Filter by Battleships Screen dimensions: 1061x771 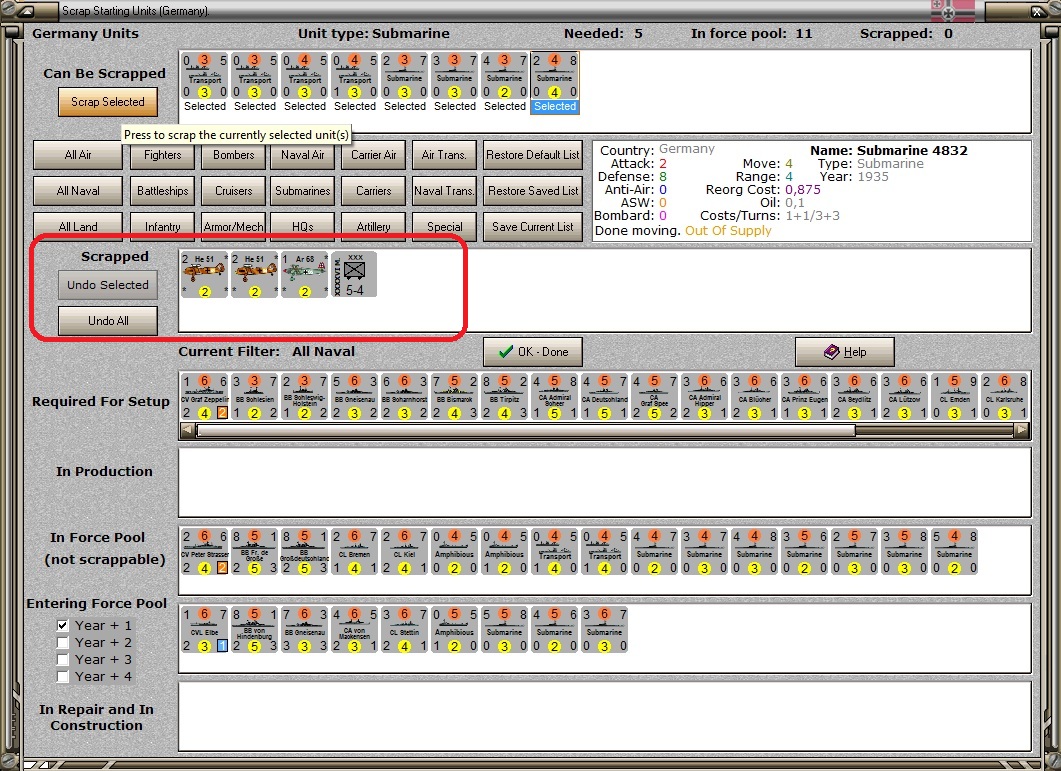(x=162, y=191)
